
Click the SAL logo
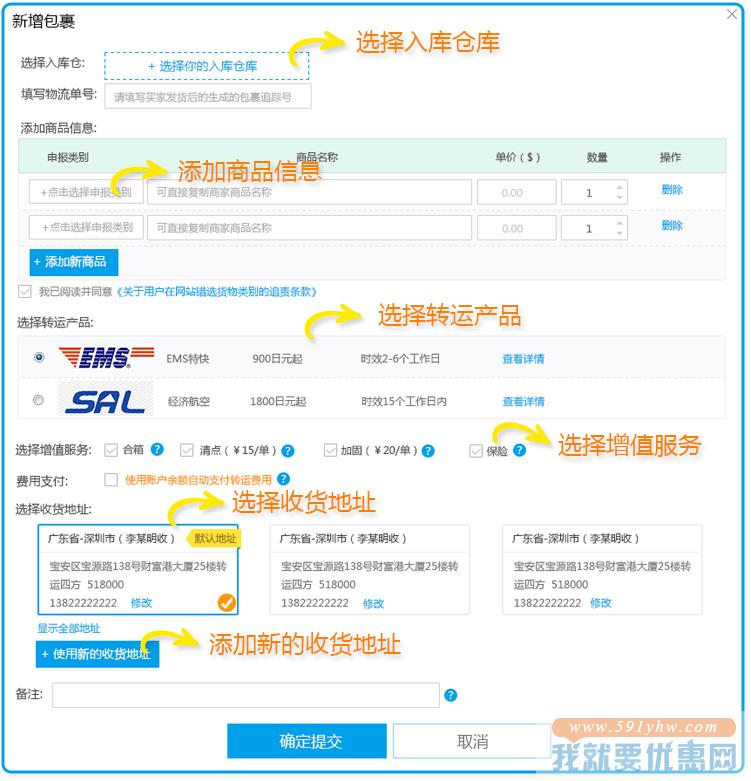106,400
